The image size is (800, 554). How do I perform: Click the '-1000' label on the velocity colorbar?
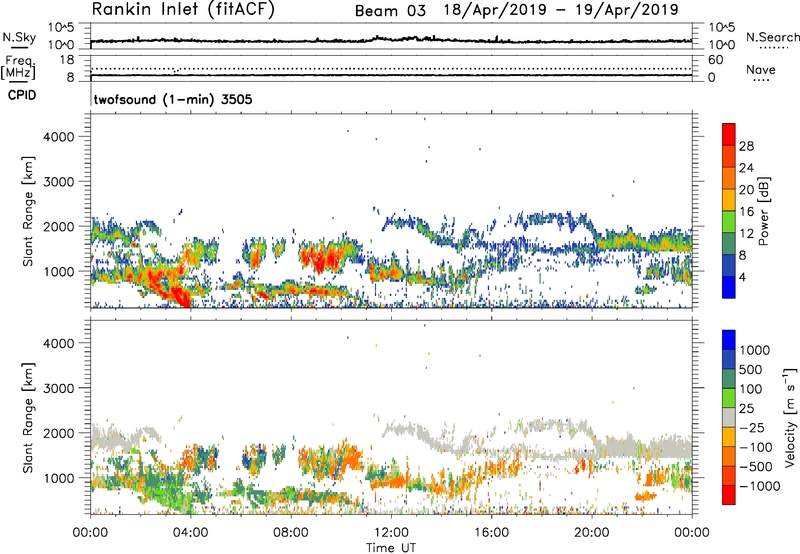click(x=760, y=486)
